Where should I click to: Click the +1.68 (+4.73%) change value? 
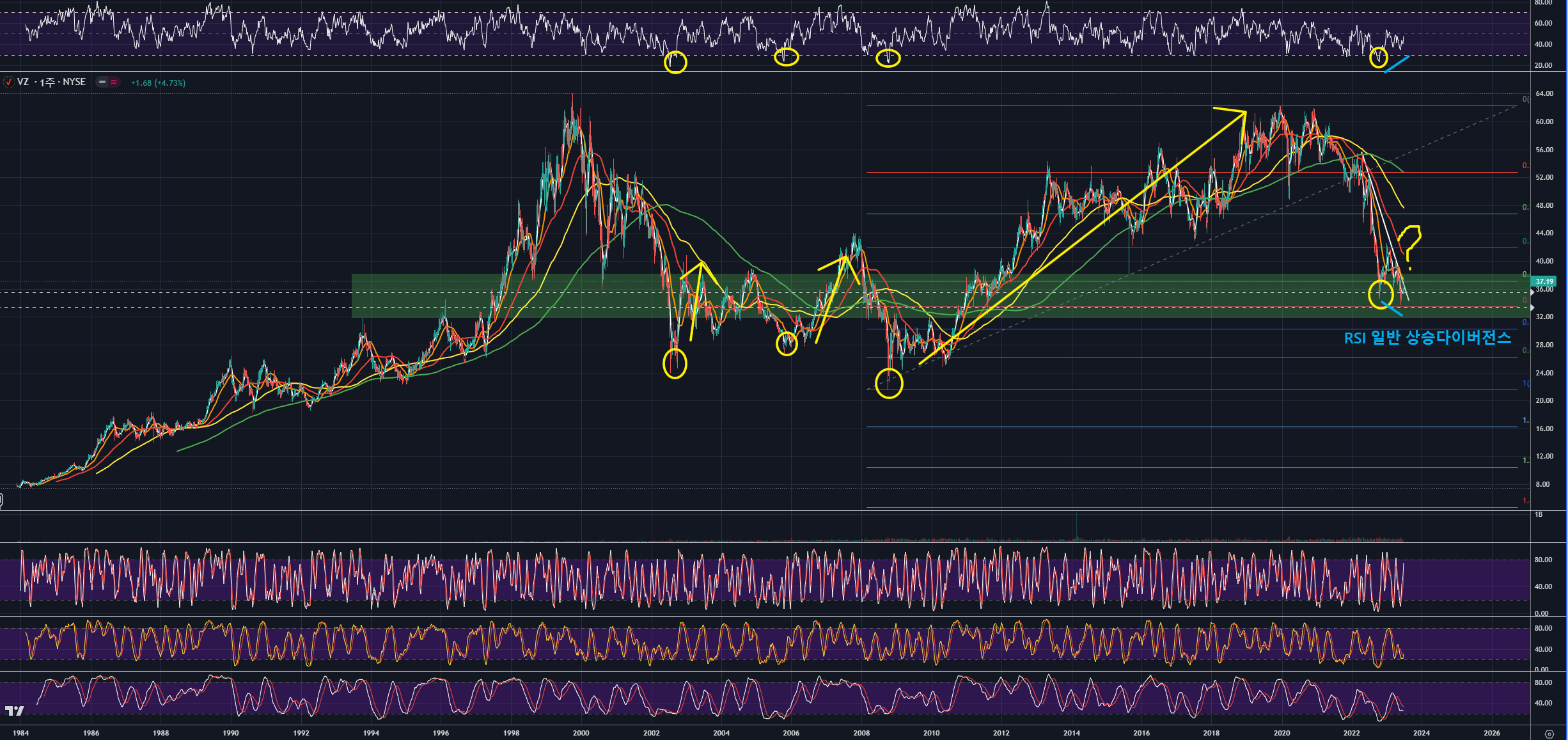[158, 83]
